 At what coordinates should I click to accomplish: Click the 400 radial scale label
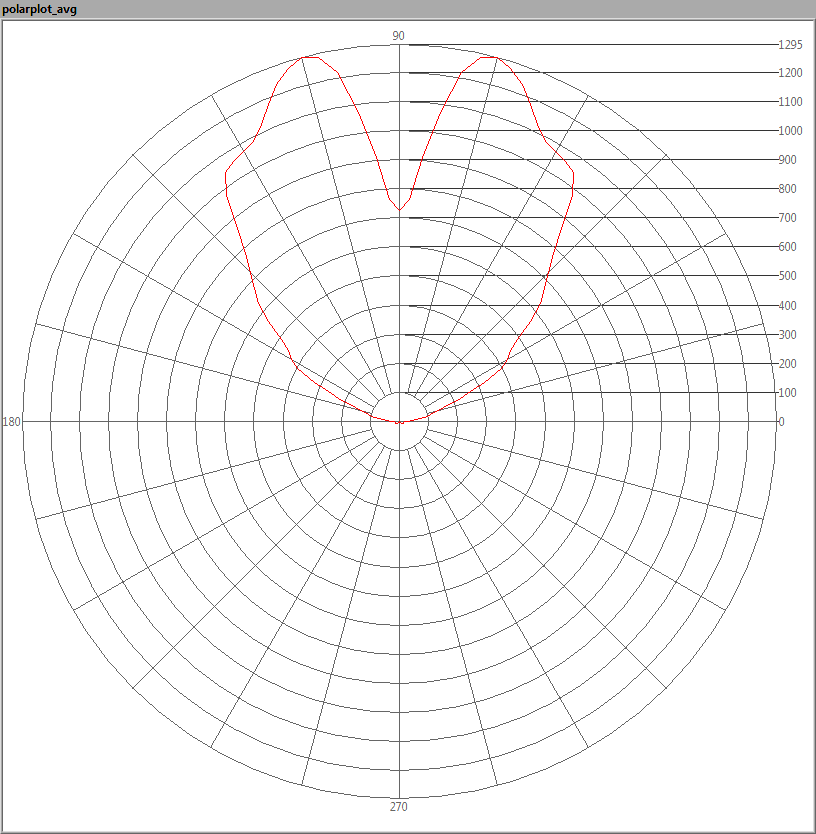click(788, 306)
